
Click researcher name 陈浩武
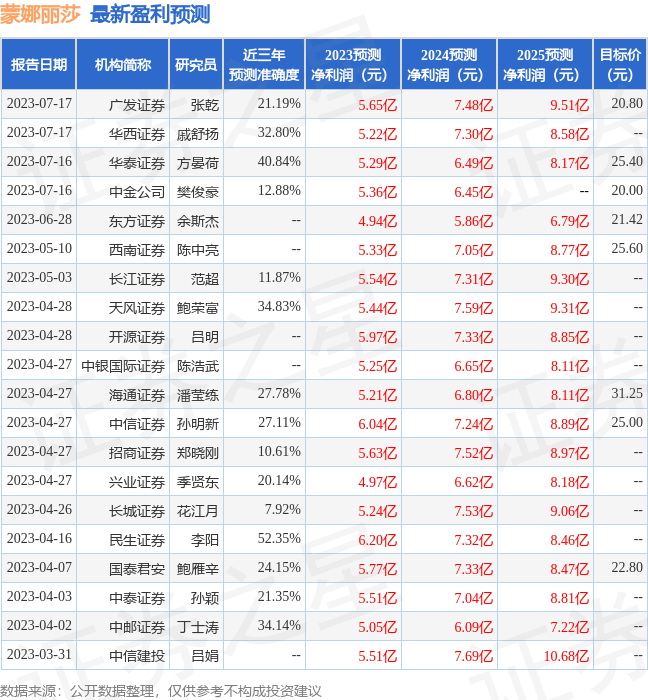point(198,366)
